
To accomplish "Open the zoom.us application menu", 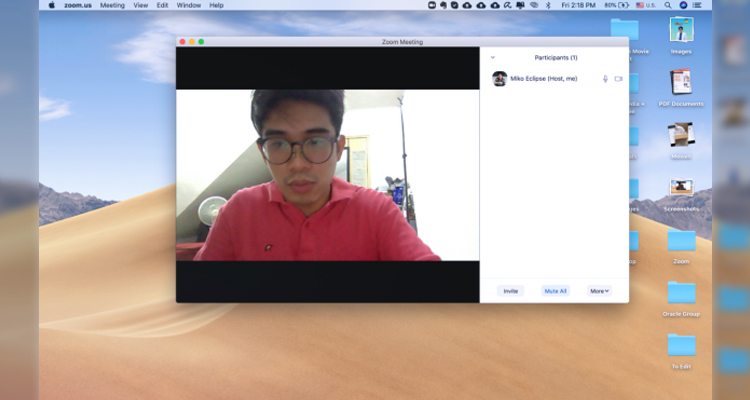I will click(78, 5).
